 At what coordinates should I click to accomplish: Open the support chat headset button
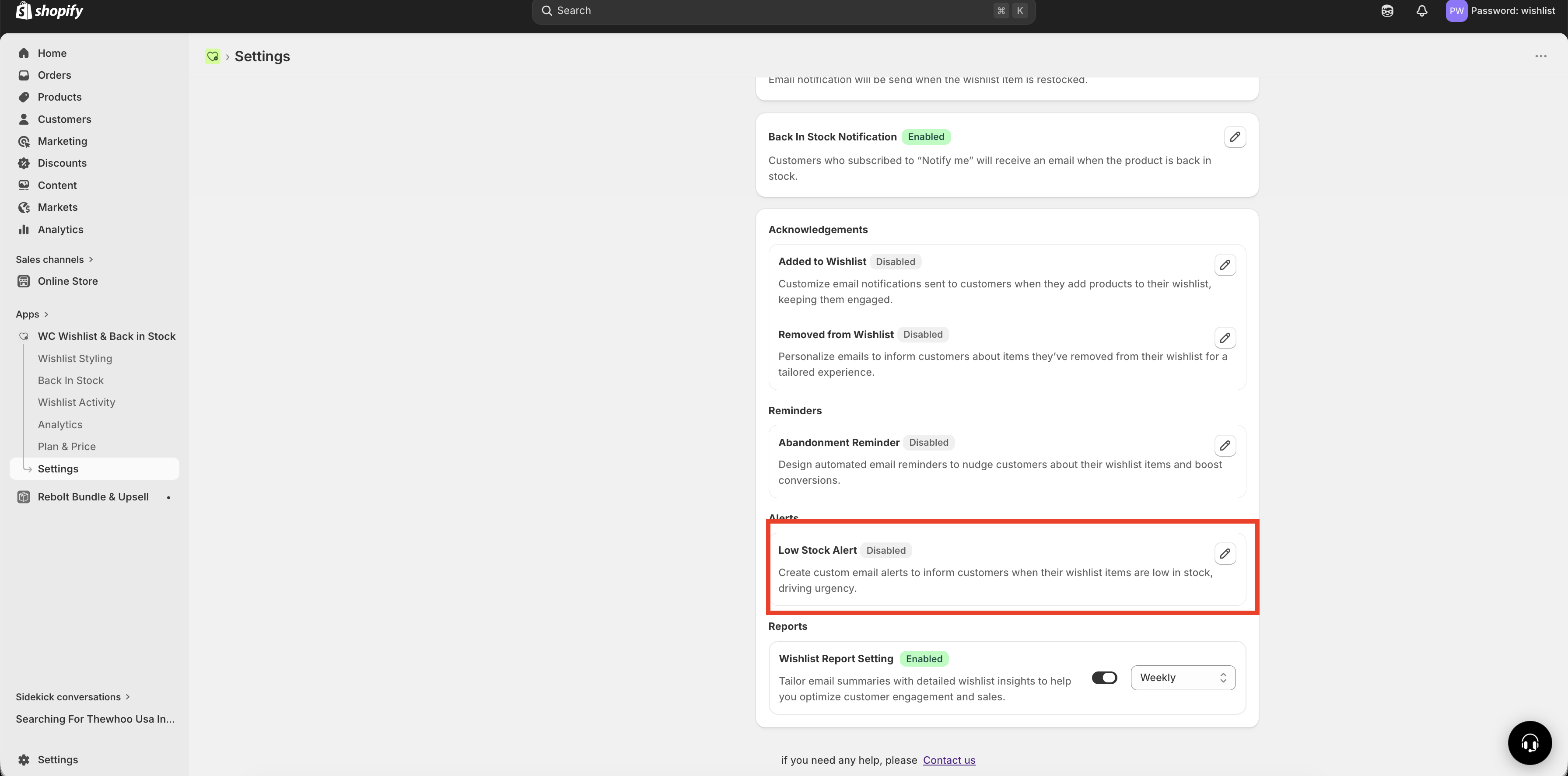(x=1529, y=742)
